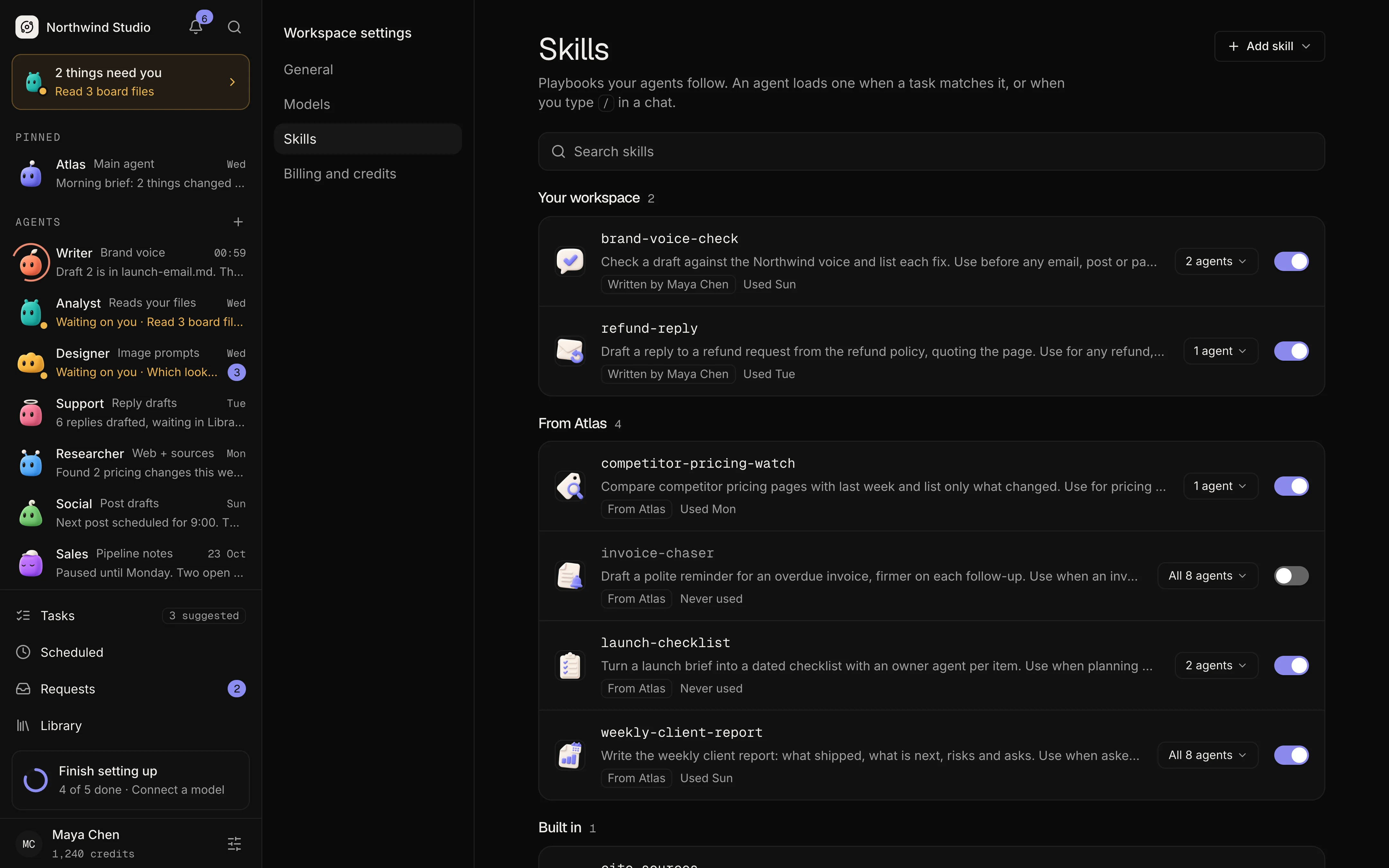This screenshot has height=868, width=1389.
Task: Open invoice-chaser All 8 agents dropdown
Action: [x=1208, y=576]
